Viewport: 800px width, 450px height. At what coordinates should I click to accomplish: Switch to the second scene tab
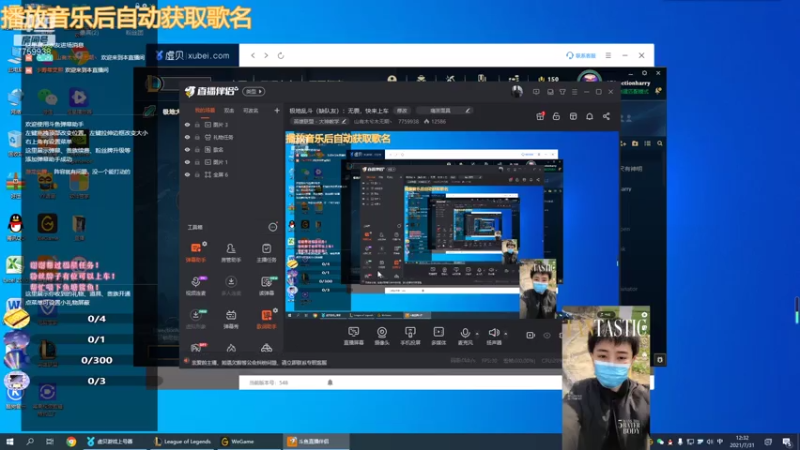[x=229, y=110]
